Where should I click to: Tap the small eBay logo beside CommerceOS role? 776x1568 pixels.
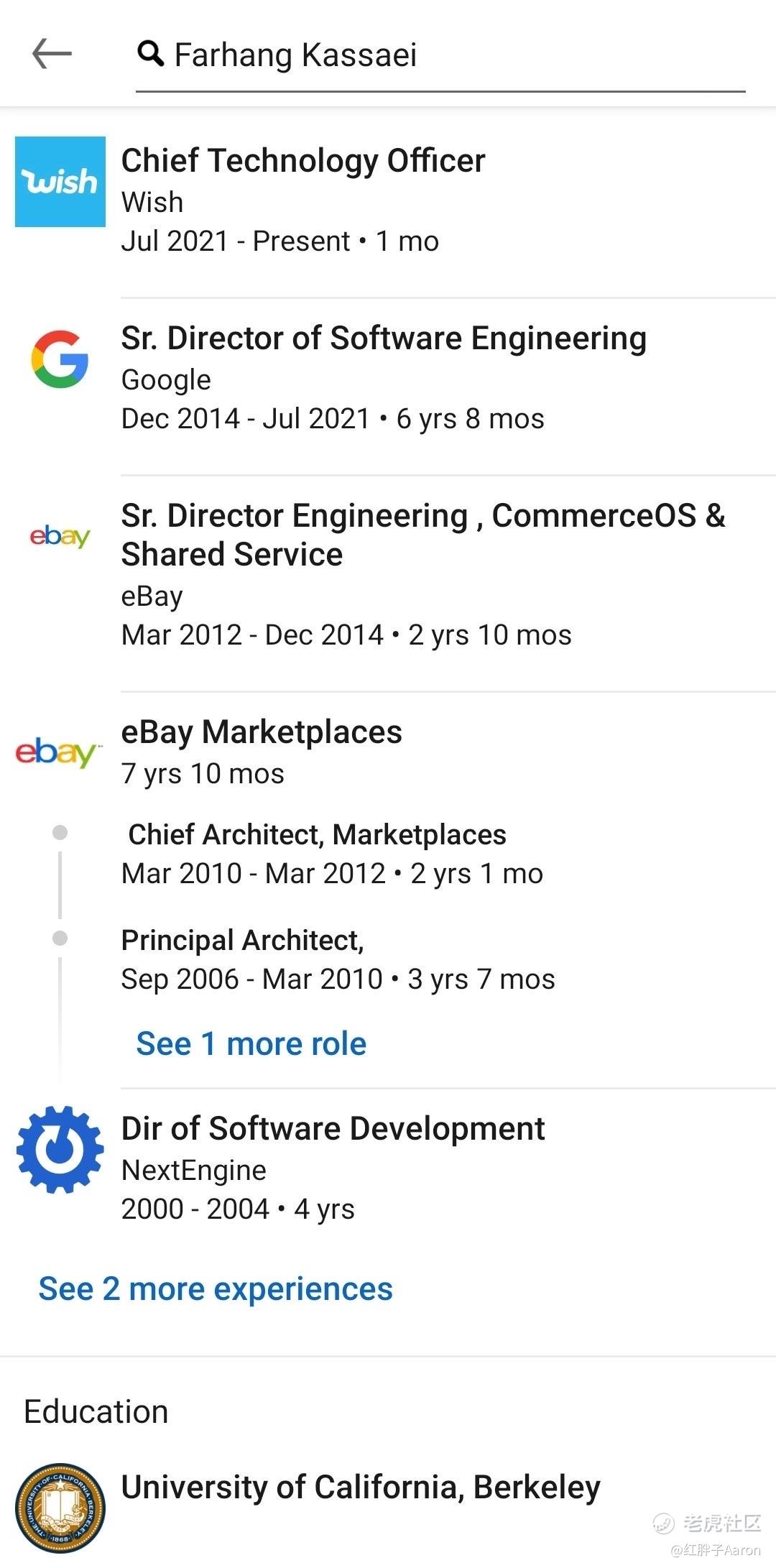coord(60,536)
